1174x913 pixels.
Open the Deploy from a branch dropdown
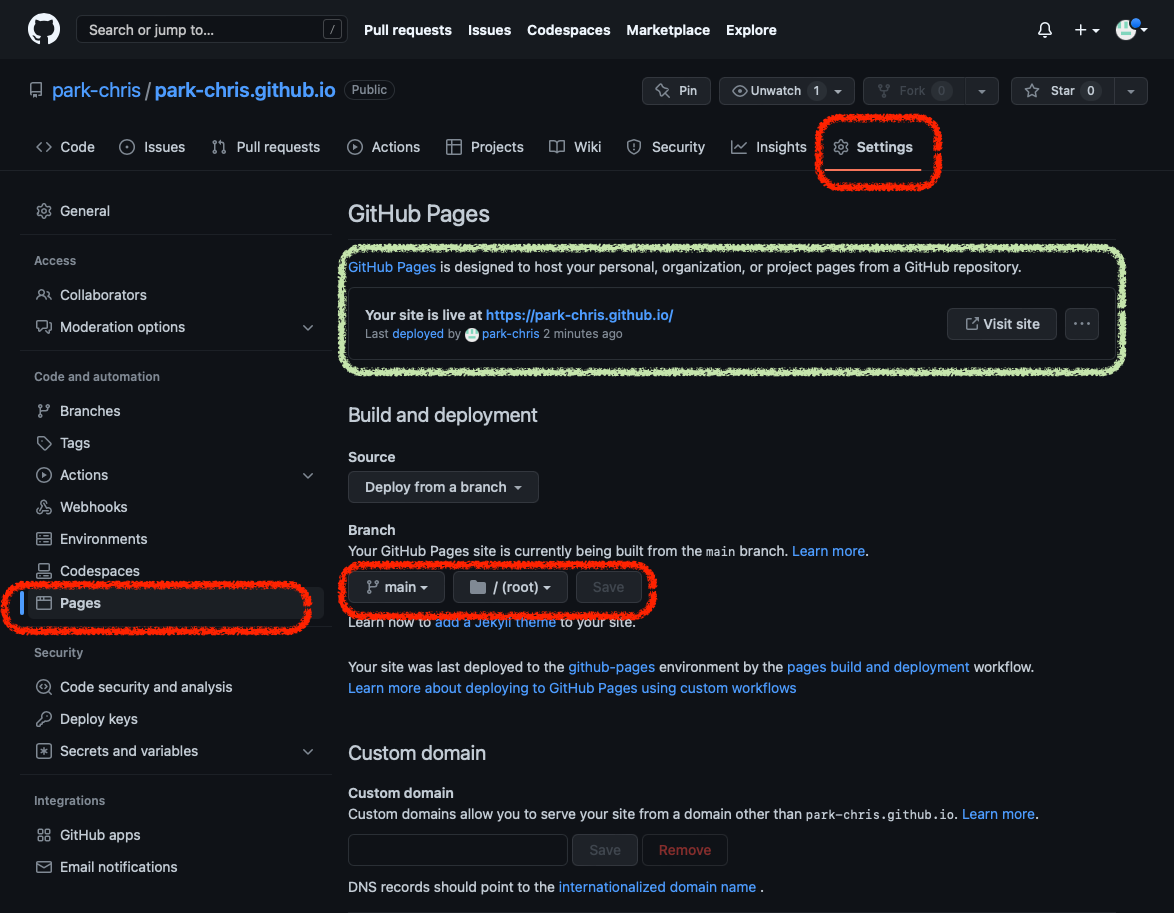(443, 487)
